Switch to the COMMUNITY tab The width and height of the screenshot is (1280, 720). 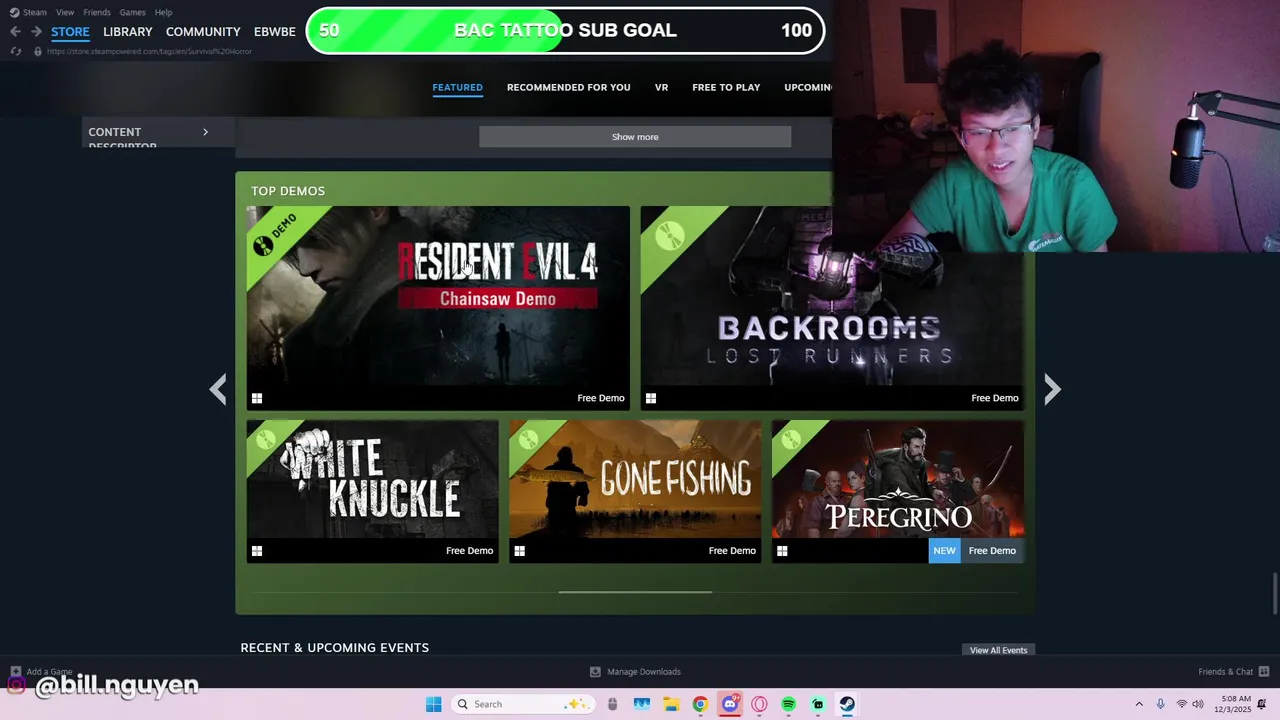(203, 32)
